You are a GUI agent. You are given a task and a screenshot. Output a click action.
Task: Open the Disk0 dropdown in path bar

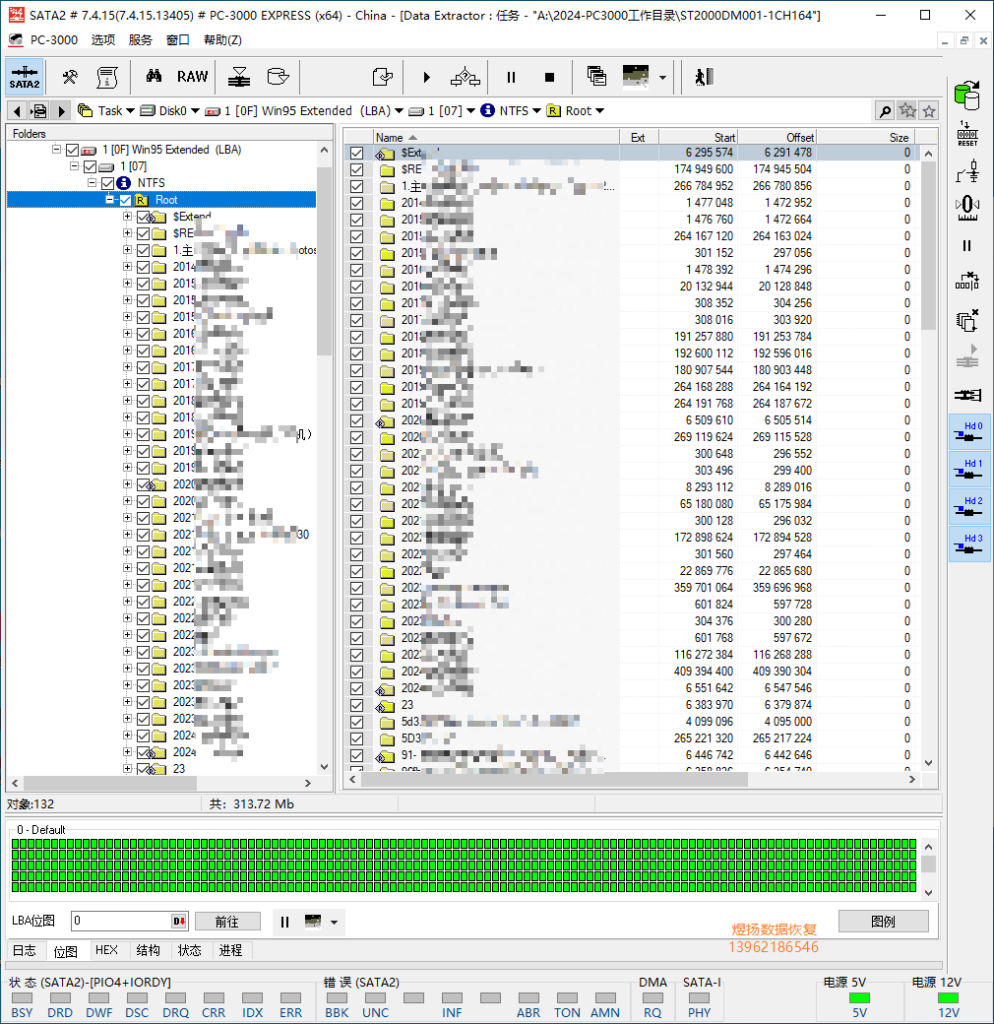click(195, 111)
